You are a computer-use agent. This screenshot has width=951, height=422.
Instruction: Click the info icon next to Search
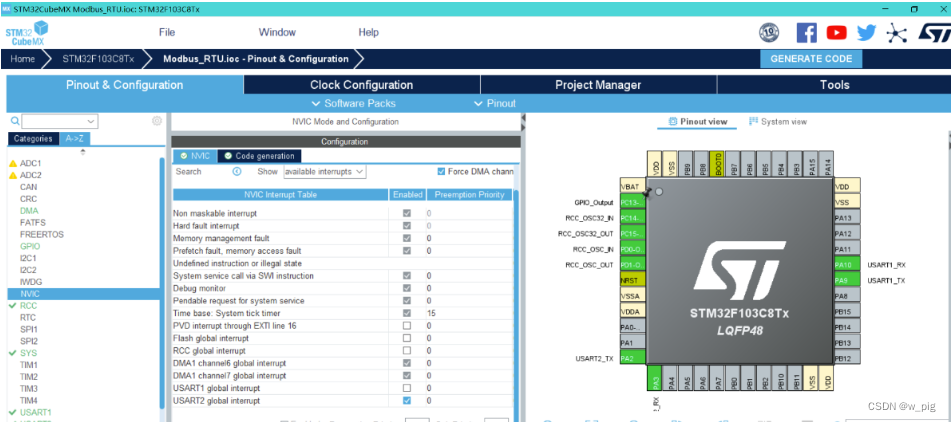tap(237, 172)
